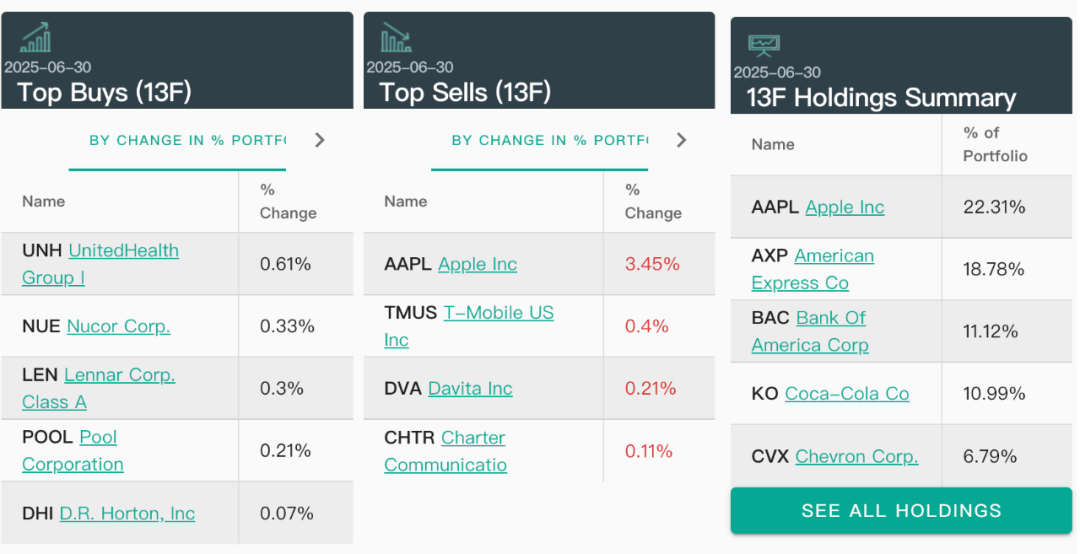Open the Coca-Cola Co link
Screen dimensions: 1080x554
[847, 394]
